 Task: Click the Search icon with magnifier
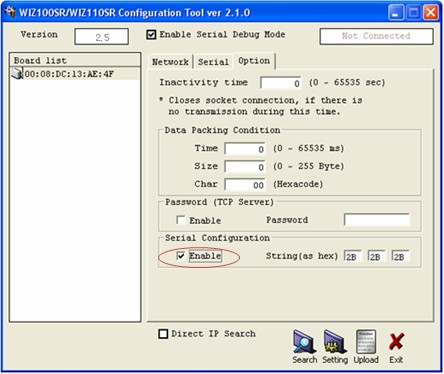304,342
